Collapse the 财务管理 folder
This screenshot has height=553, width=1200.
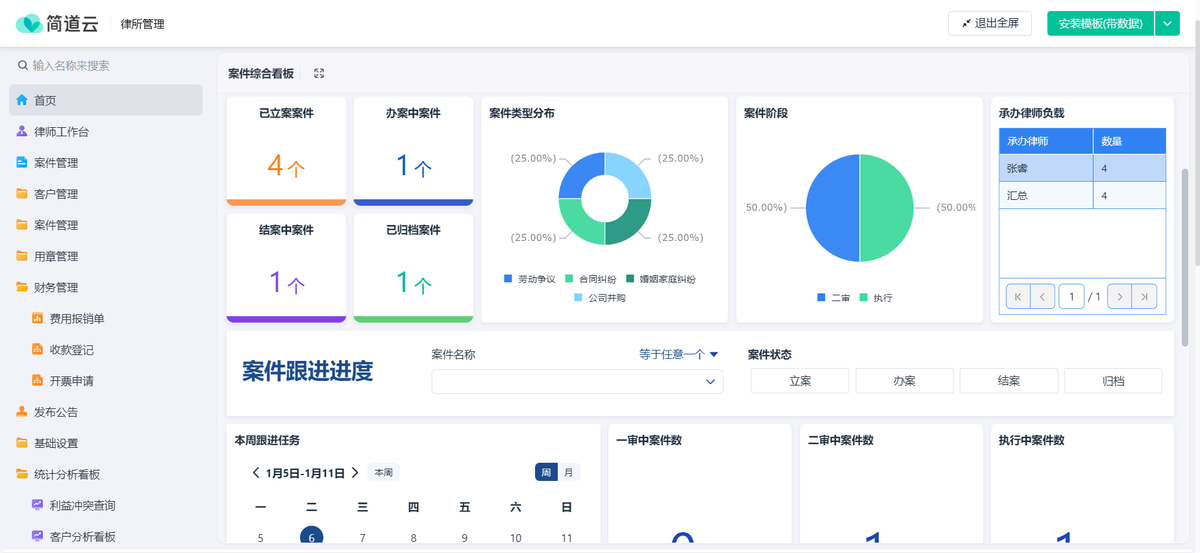click(x=105, y=287)
